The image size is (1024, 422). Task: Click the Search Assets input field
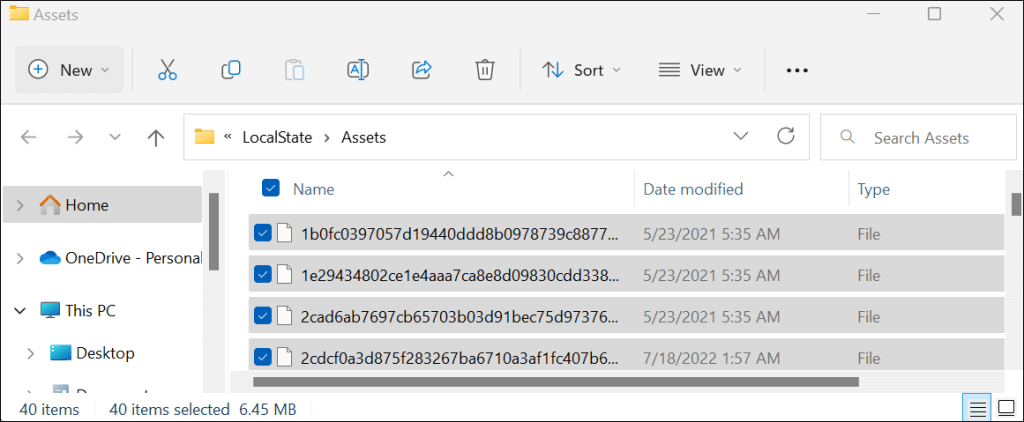[x=920, y=138]
